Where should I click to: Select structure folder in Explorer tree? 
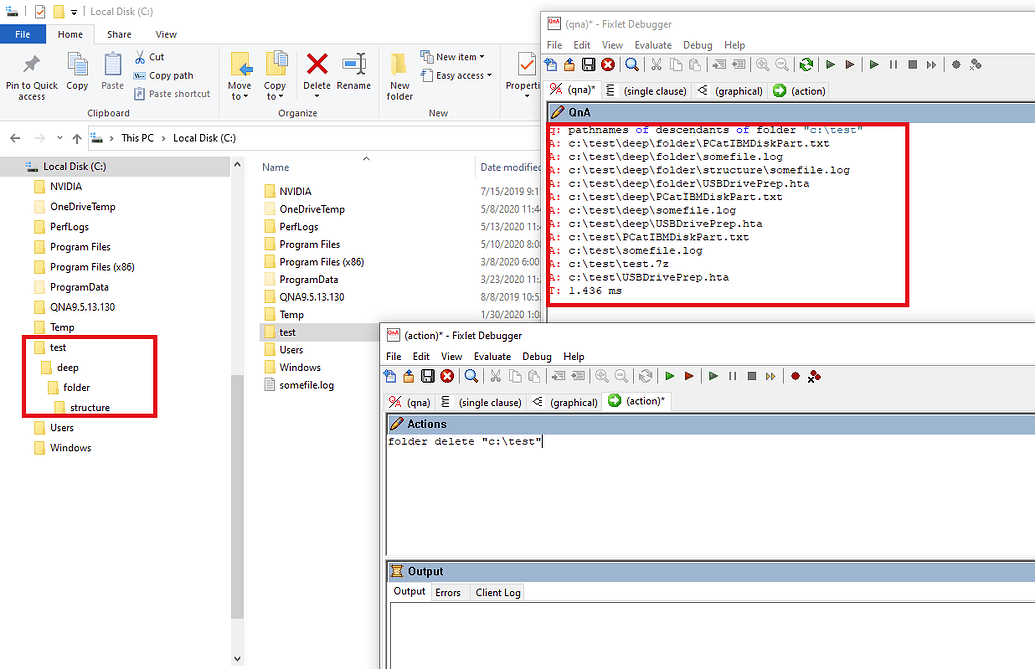[90, 408]
